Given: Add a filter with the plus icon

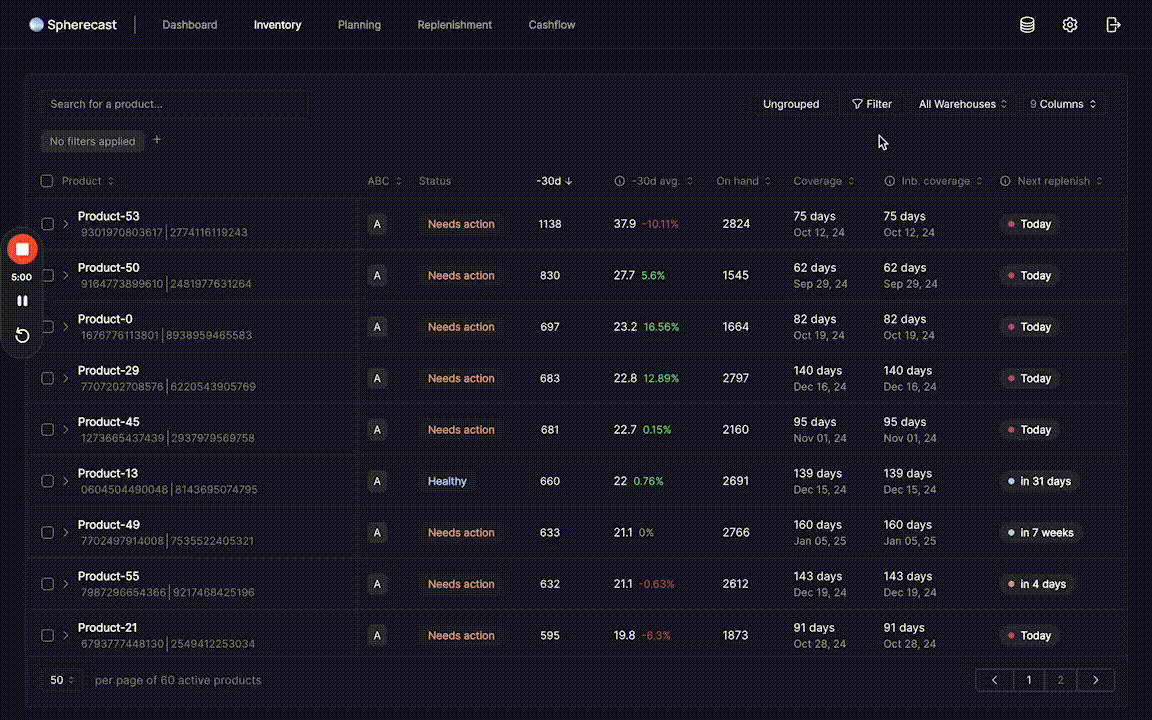Looking at the screenshot, I should pyautogui.click(x=157, y=141).
